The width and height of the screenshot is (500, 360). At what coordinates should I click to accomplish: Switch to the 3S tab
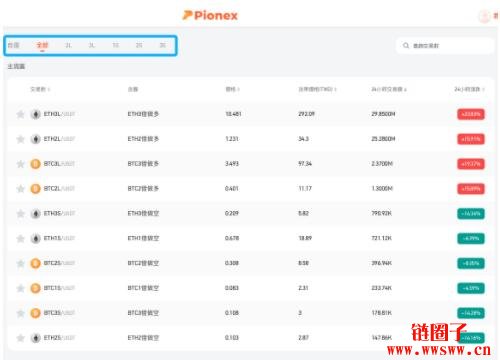coord(163,45)
